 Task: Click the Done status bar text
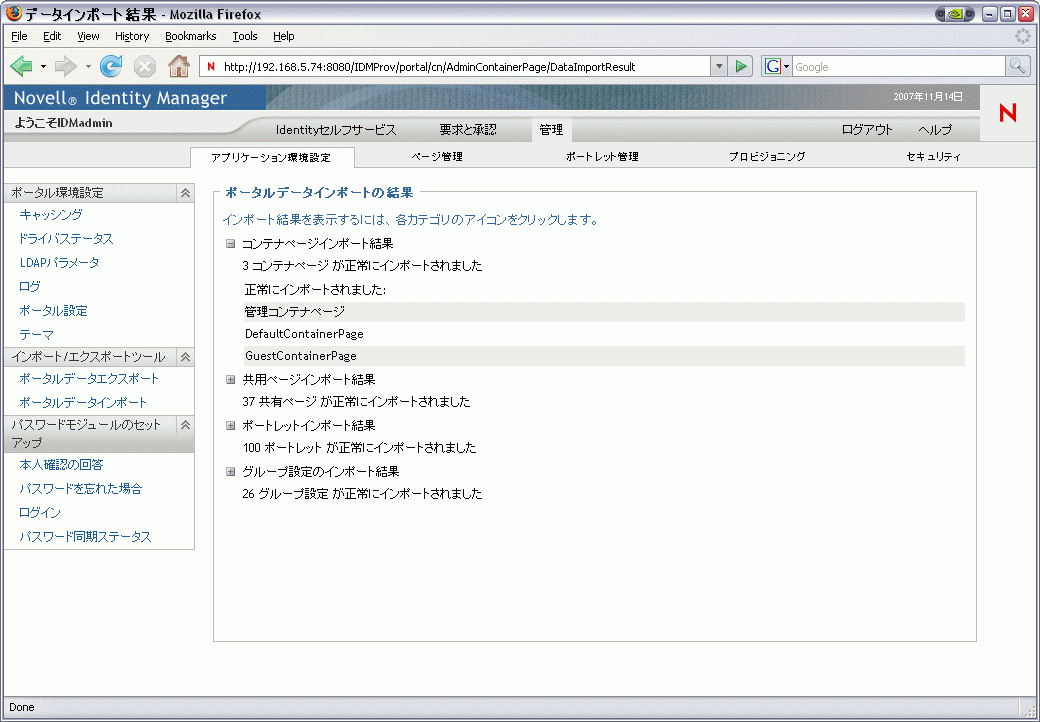22,707
